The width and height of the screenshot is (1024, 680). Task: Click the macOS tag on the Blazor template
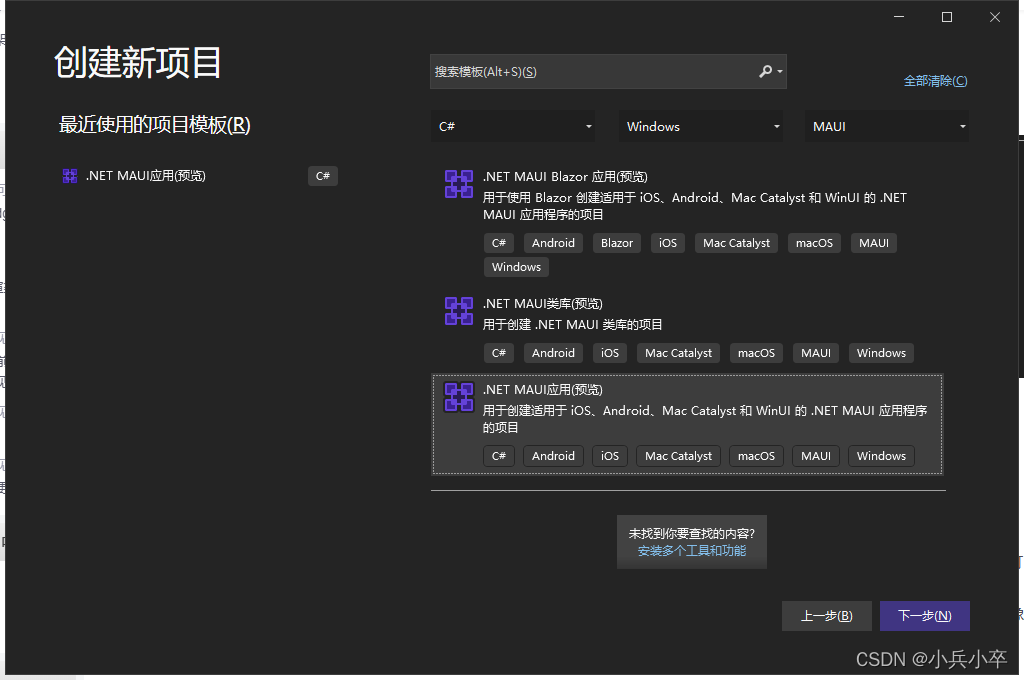point(813,242)
